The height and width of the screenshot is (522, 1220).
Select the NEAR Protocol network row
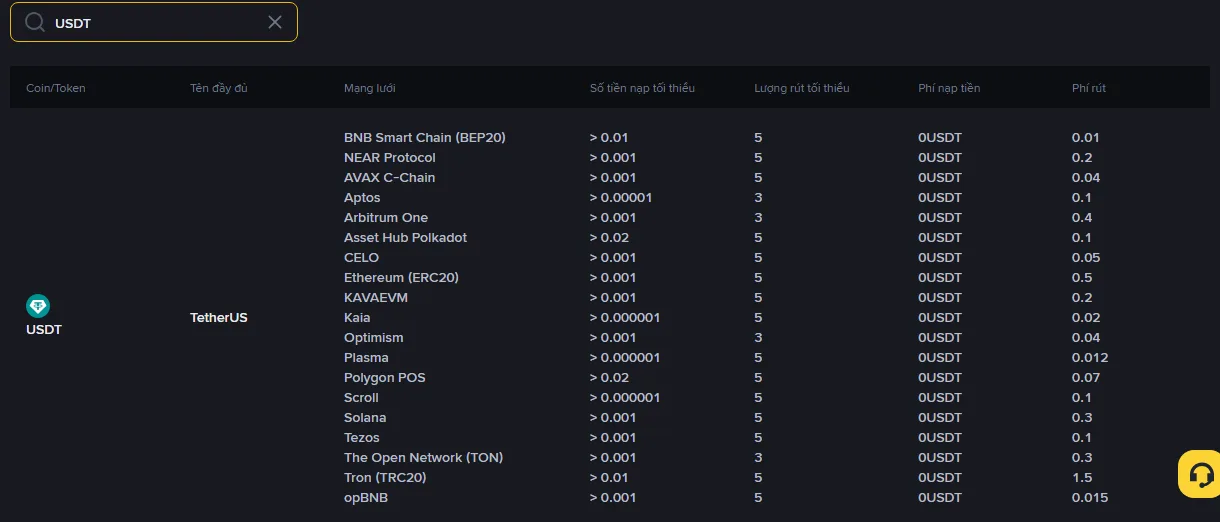coord(390,157)
